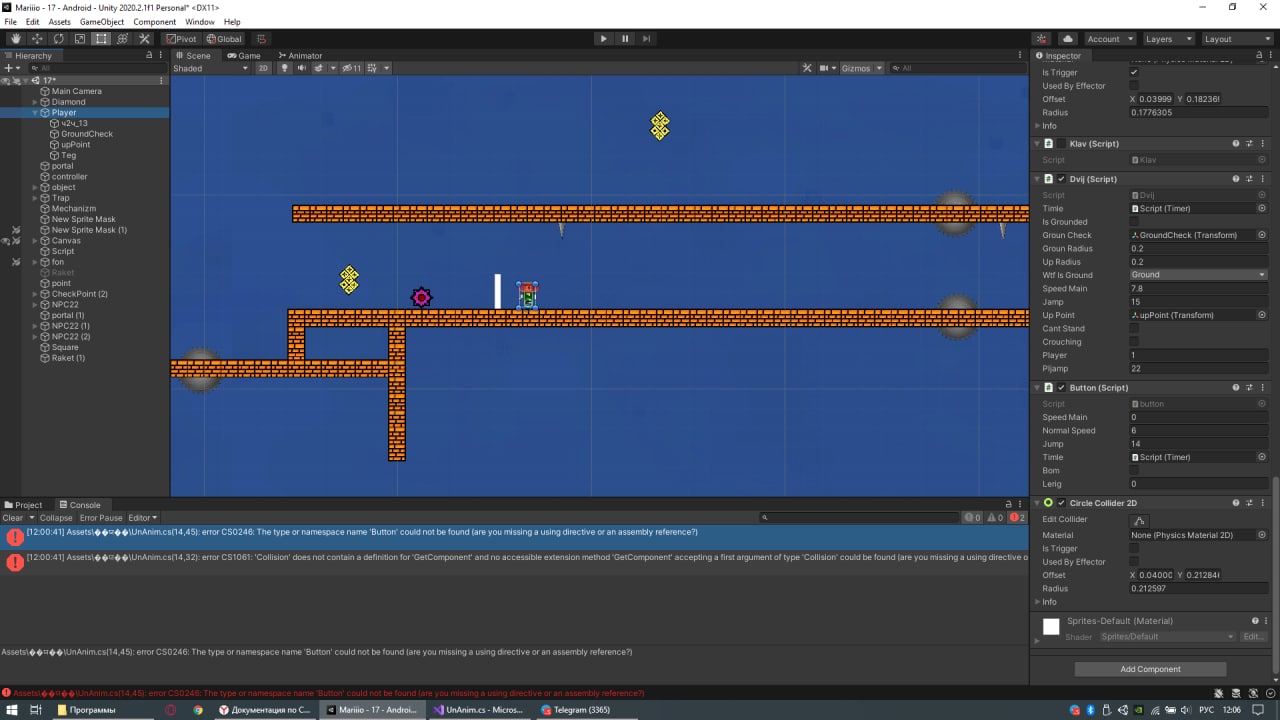Expand the Canvas object in Hierarchy
Viewport: 1280px width, 720px height.
click(35, 241)
